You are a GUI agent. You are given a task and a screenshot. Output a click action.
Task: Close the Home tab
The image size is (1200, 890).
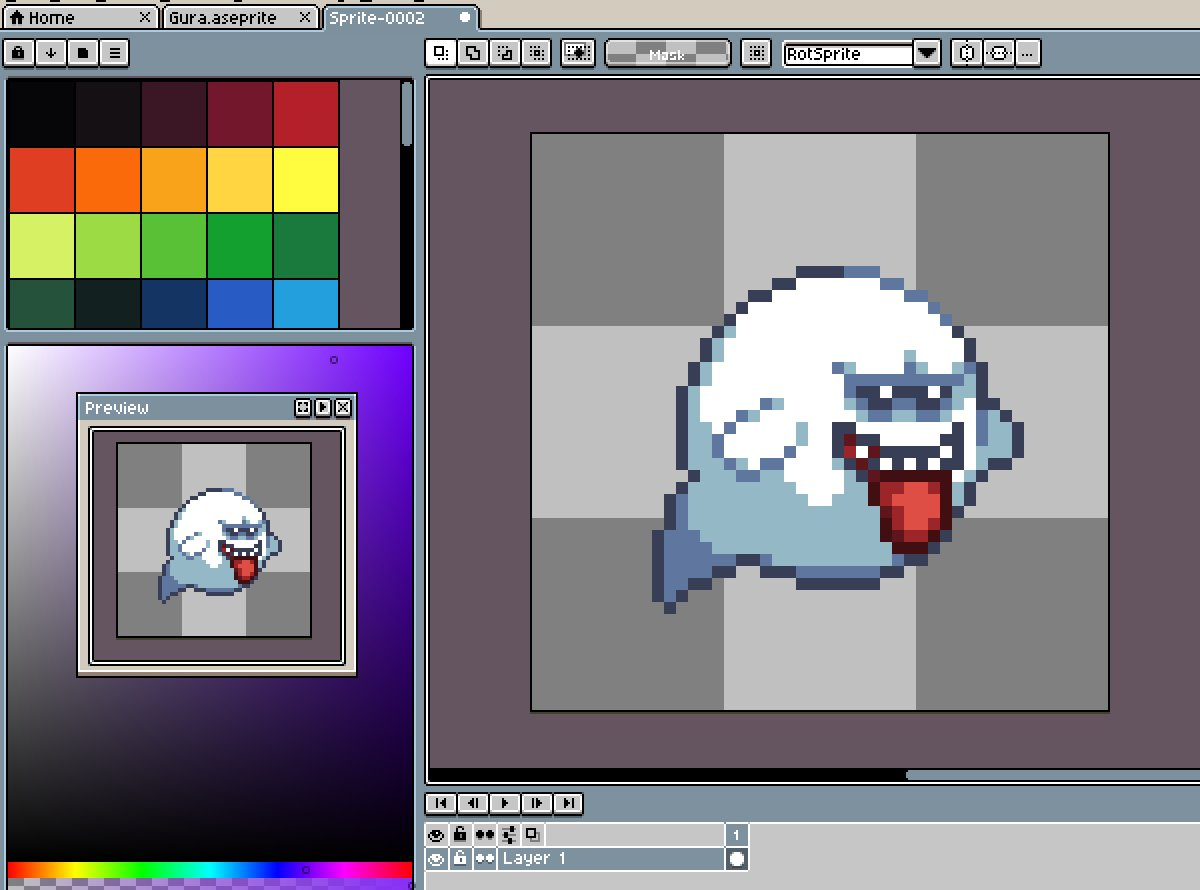coord(145,18)
